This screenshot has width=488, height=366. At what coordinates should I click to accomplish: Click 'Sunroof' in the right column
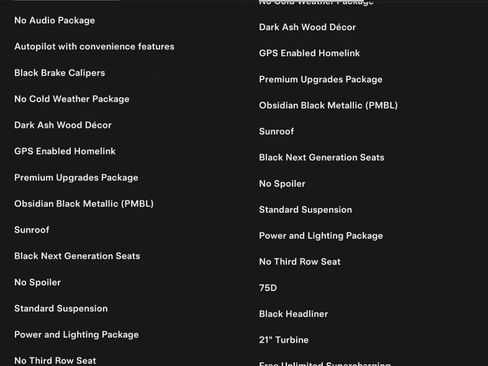pyautogui.click(x=277, y=132)
